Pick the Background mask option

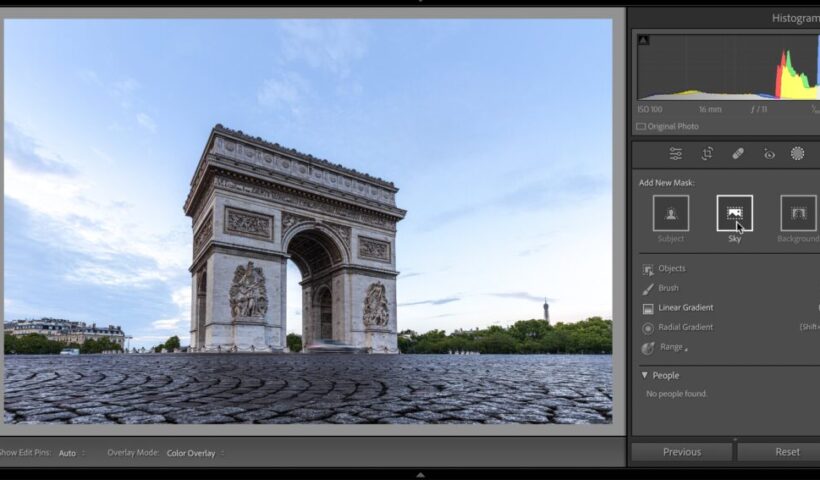pyautogui.click(x=798, y=213)
